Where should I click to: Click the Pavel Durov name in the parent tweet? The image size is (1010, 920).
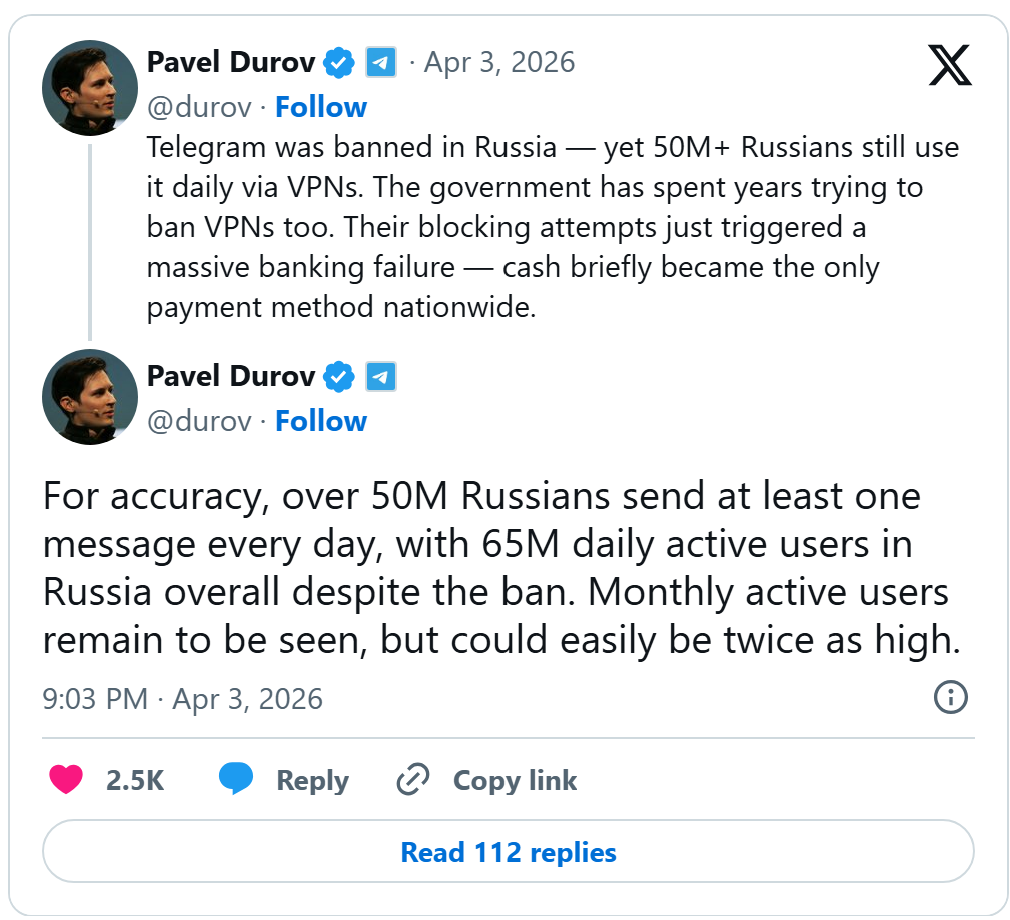point(231,63)
